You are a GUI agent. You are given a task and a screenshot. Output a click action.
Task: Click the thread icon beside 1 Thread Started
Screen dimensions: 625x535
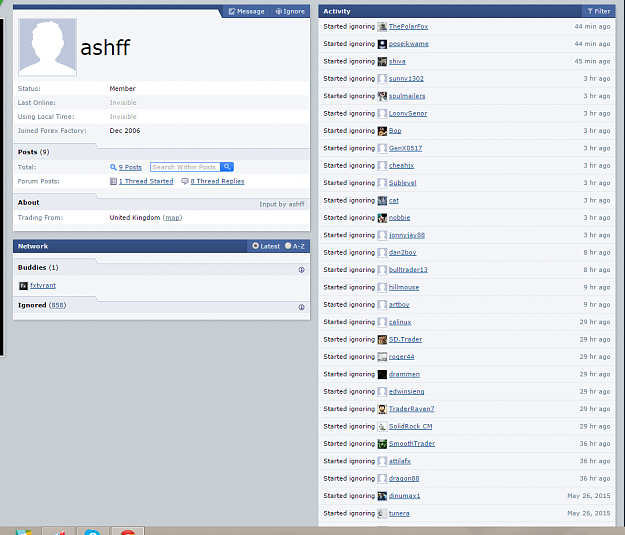113,181
